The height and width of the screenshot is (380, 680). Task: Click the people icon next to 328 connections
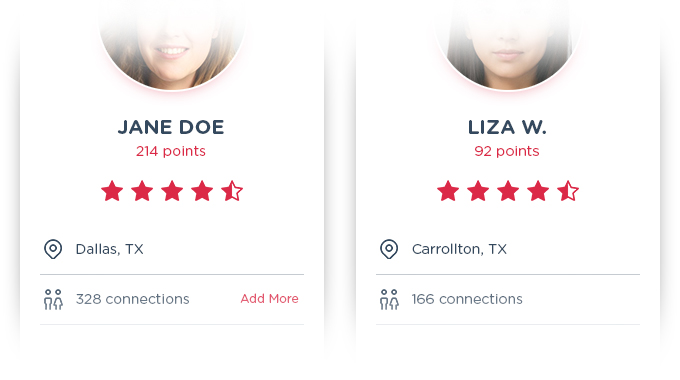pos(53,299)
